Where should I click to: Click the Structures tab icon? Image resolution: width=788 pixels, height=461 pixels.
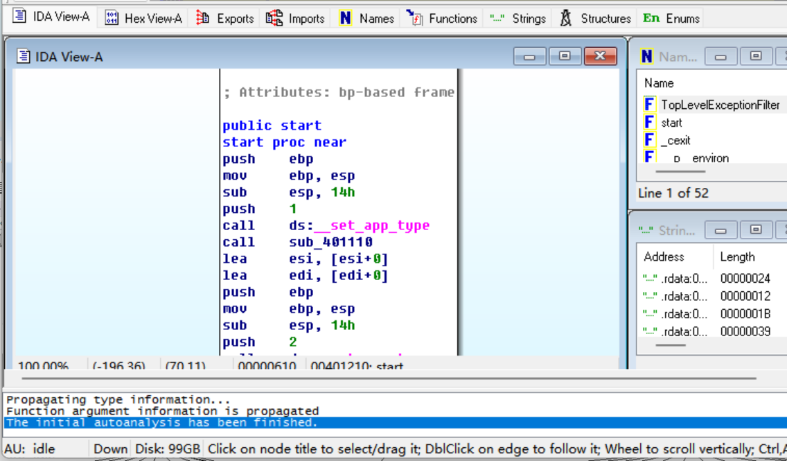pyautogui.click(x=566, y=18)
